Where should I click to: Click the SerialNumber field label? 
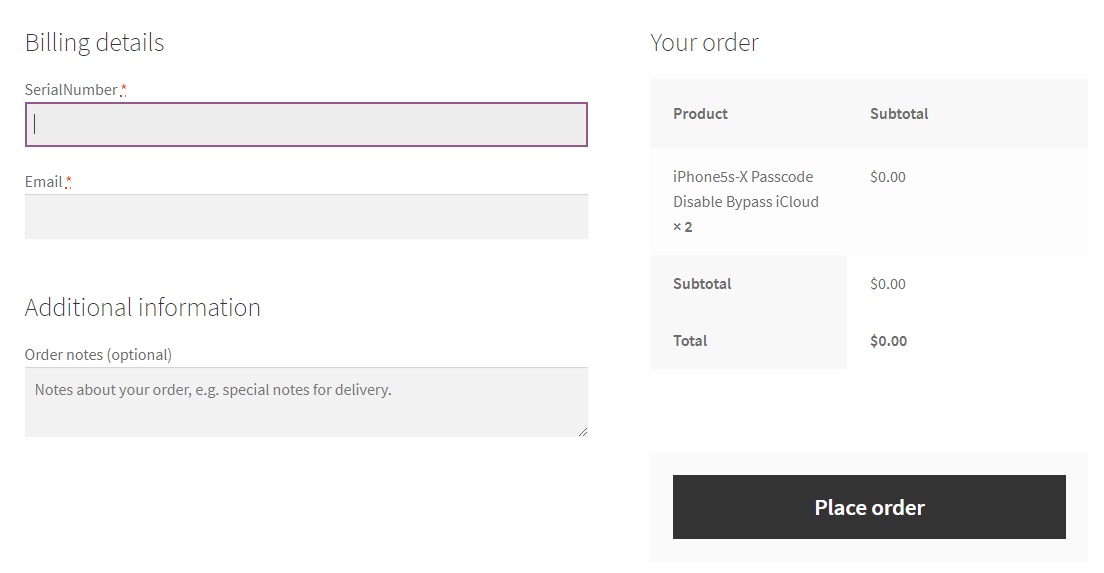tap(71, 89)
